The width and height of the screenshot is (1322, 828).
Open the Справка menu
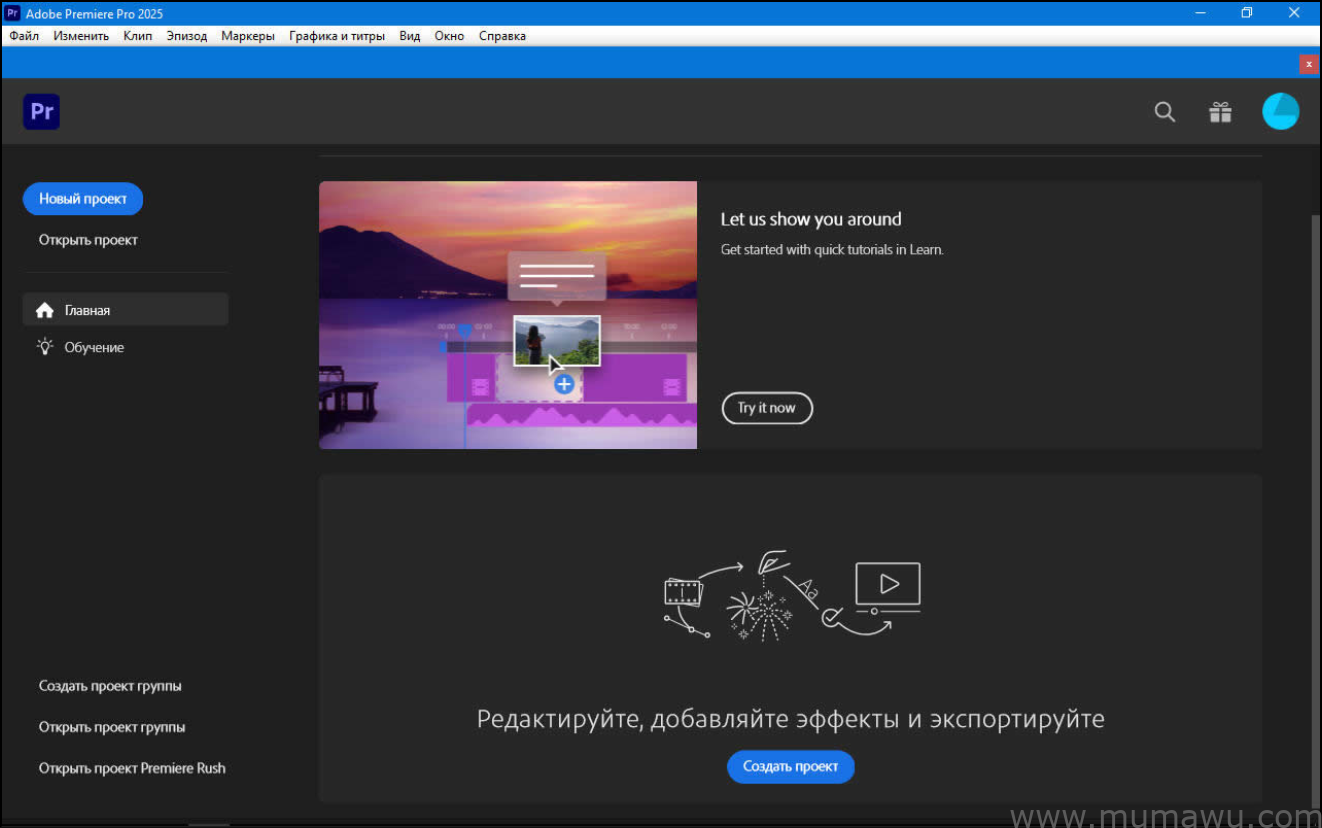502,35
